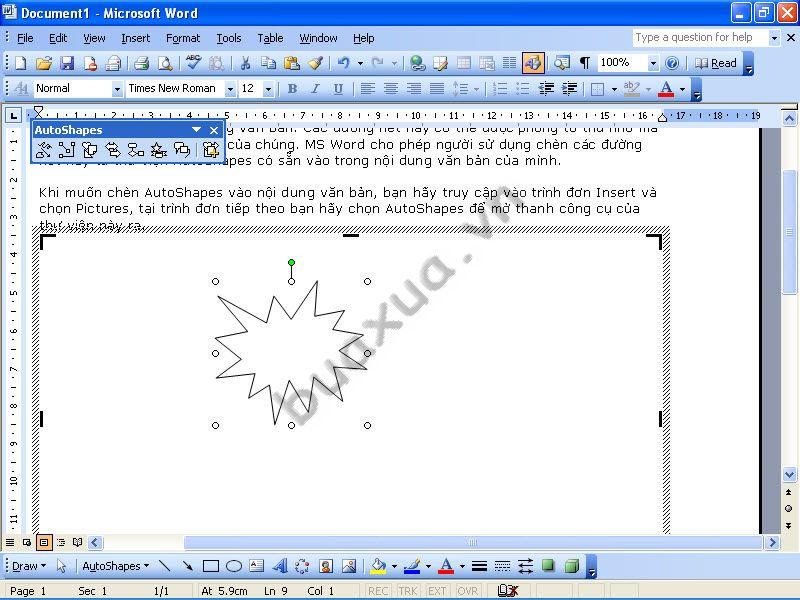The image size is (800, 600).
Task: Open the Format menu
Action: click(183, 38)
